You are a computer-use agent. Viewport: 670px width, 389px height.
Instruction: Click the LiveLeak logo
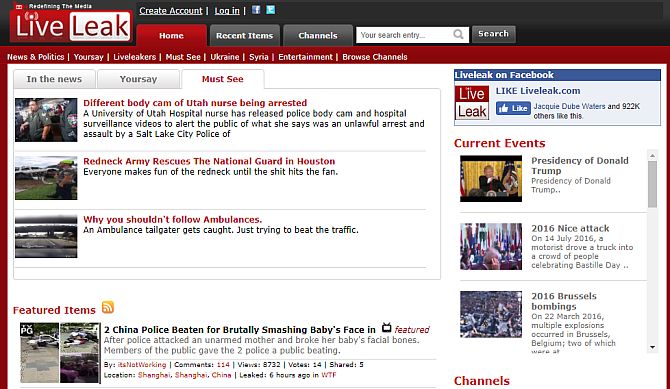(x=72, y=26)
